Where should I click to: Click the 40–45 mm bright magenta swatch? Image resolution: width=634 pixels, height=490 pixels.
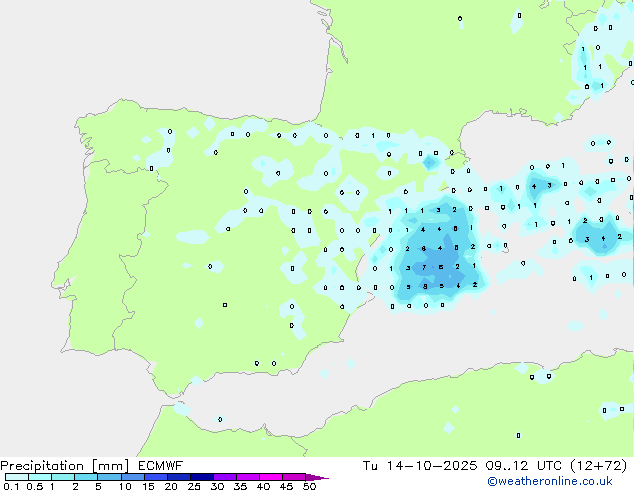click(x=271, y=477)
